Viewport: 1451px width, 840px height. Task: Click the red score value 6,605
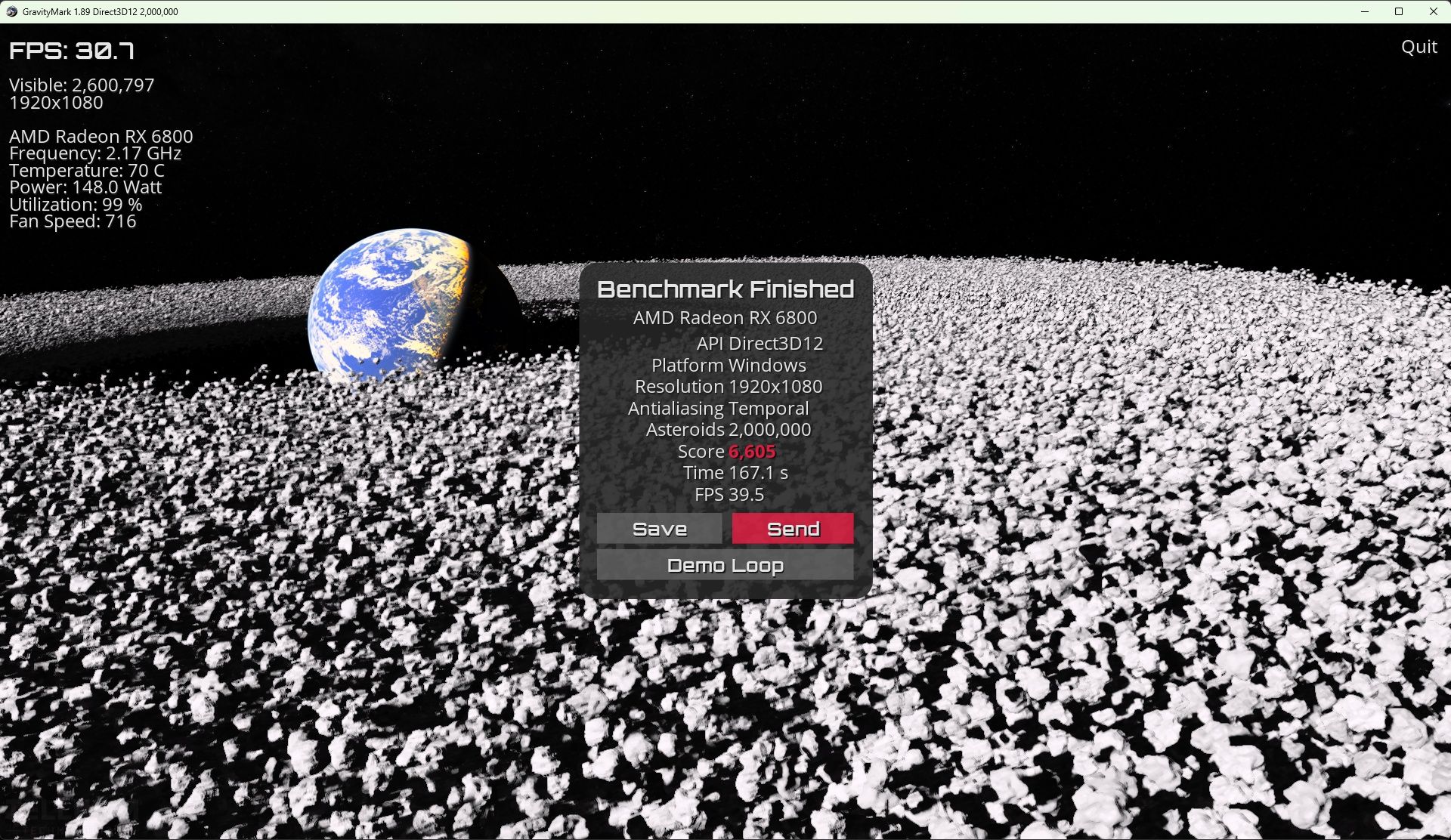(x=752, y=452)
